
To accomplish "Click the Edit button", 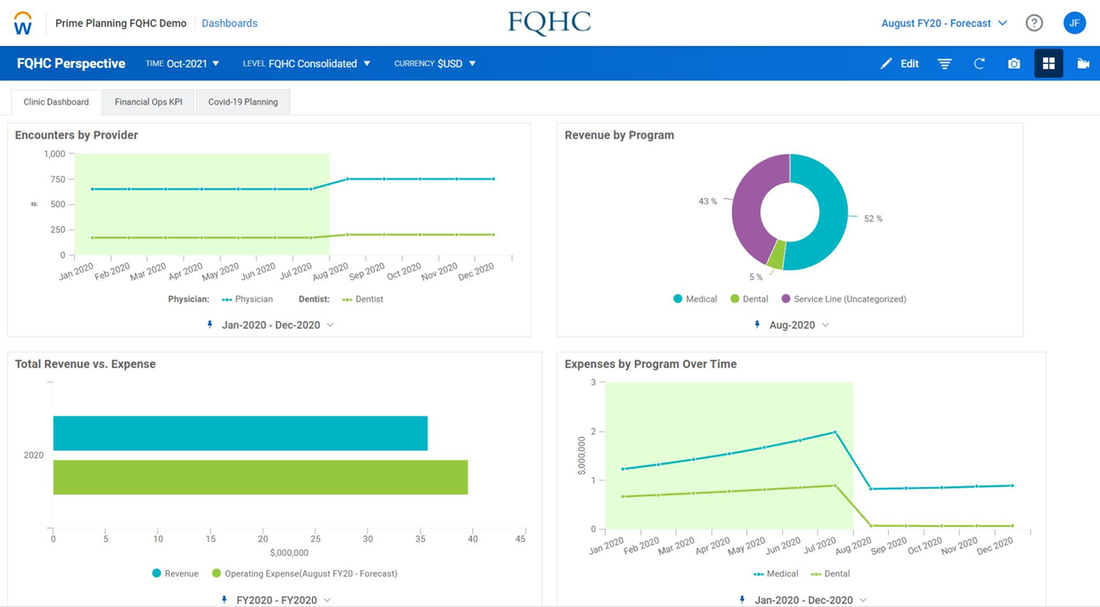I will (x=900, y=64).
